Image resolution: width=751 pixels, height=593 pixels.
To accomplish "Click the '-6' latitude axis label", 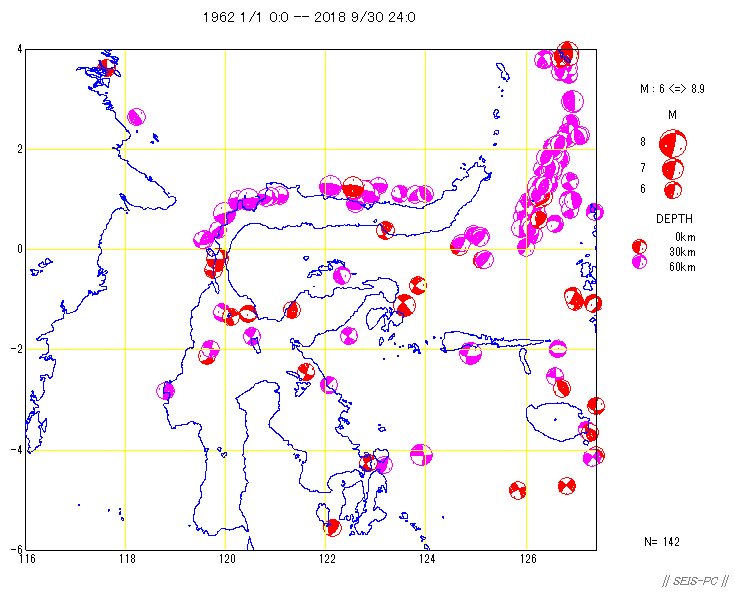I will [x=16, y=549].
